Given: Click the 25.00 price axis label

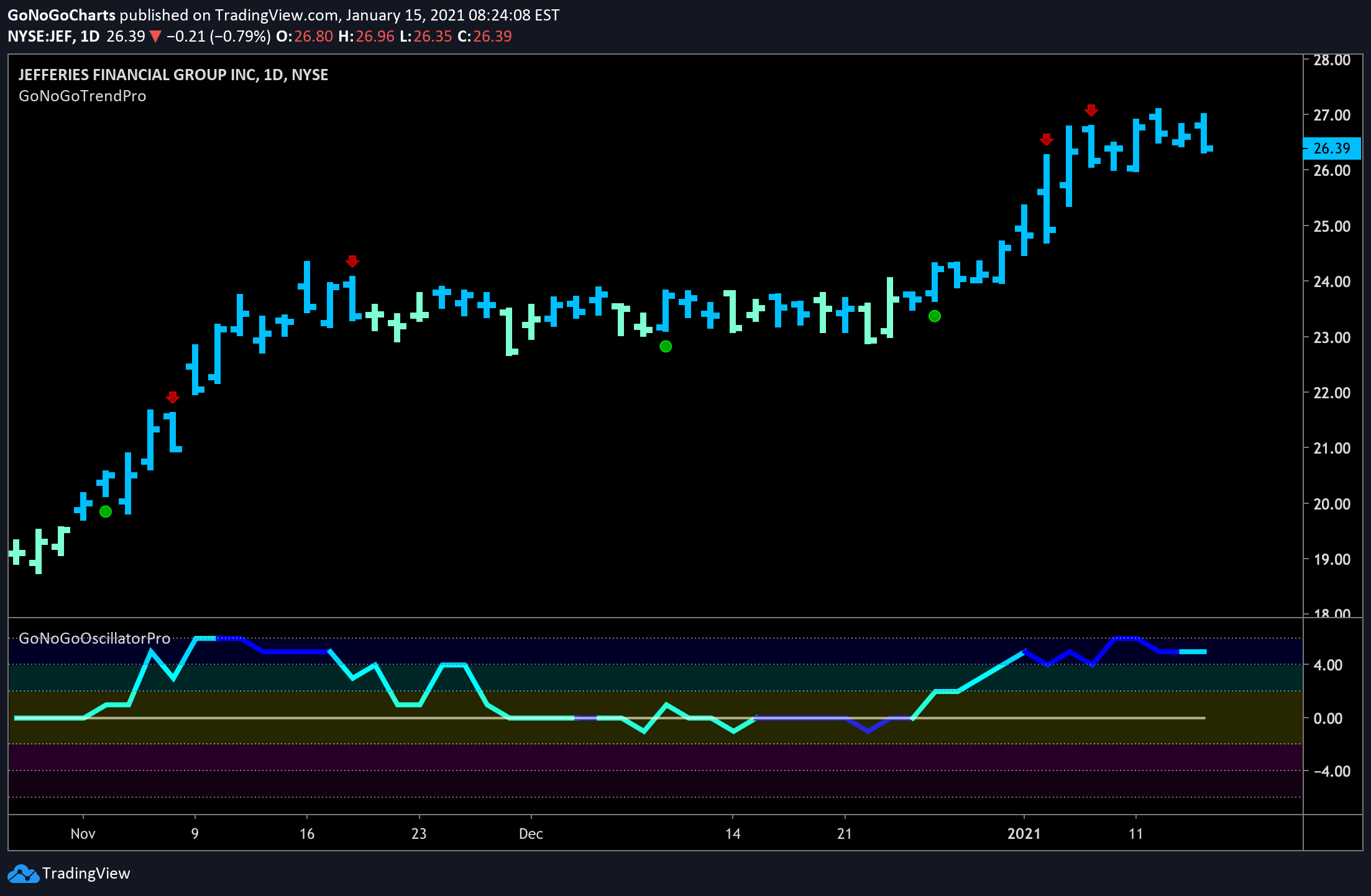Looking at the screenshot, I should click(1332, 226).
